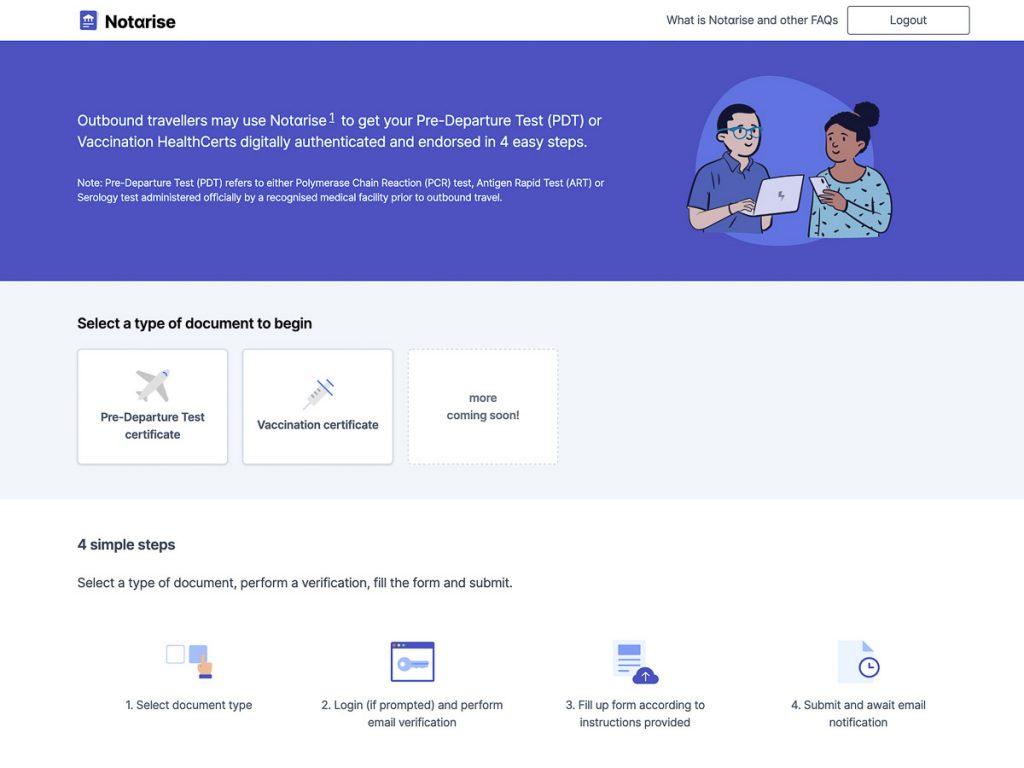The width and height of the screenshot is (1024, 768).
Task: Click the '4 simple steps' heading
Action: [x=126, y=545]
